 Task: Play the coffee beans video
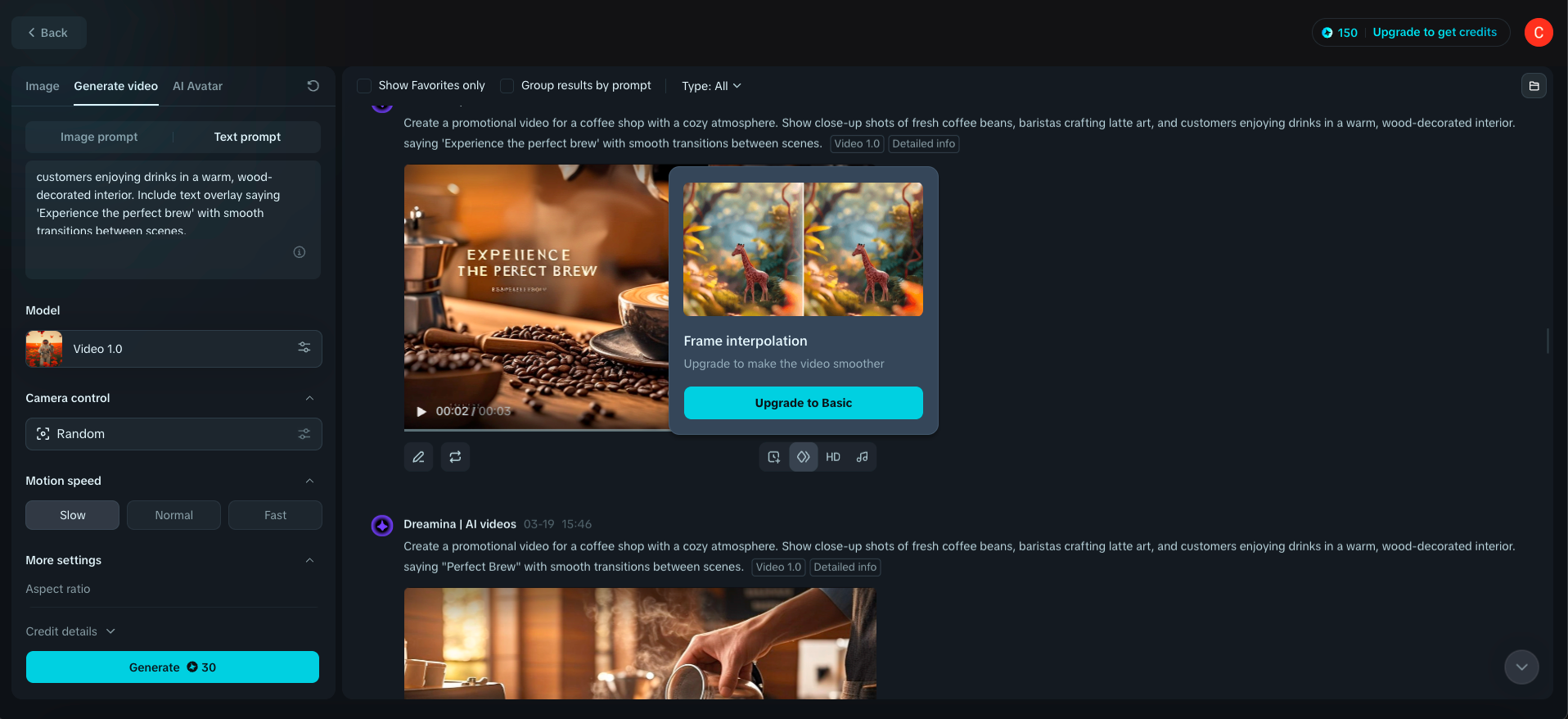tap(421, 411)
